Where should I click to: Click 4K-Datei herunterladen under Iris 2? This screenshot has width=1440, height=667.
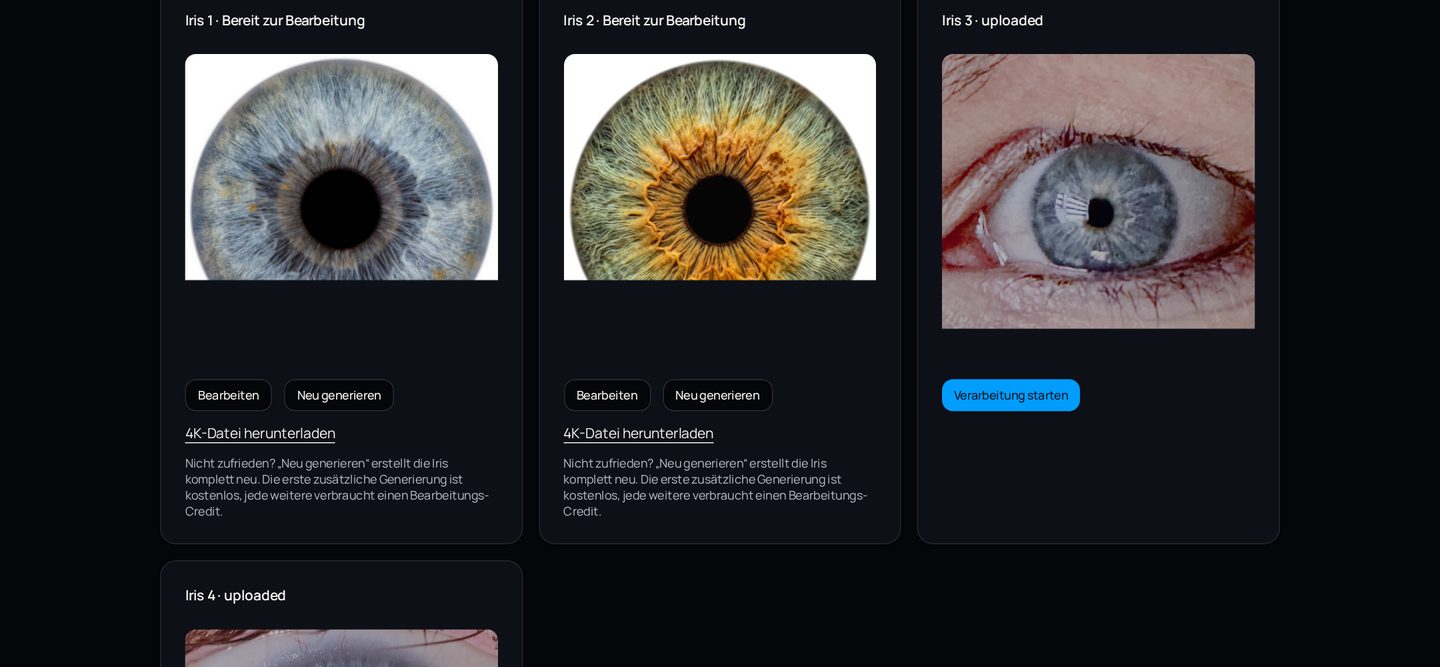tap(638, 433)
